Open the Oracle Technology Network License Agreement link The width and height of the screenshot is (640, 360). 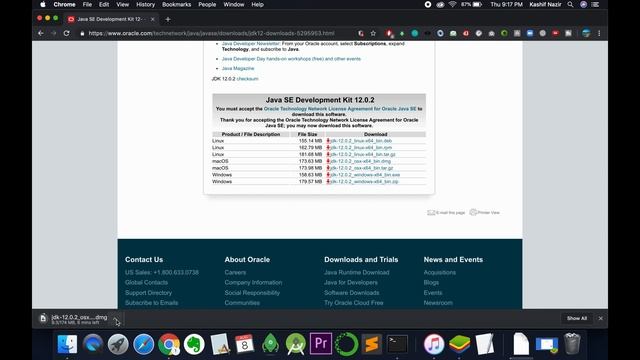pyautogui.click(x=340, y=109)
